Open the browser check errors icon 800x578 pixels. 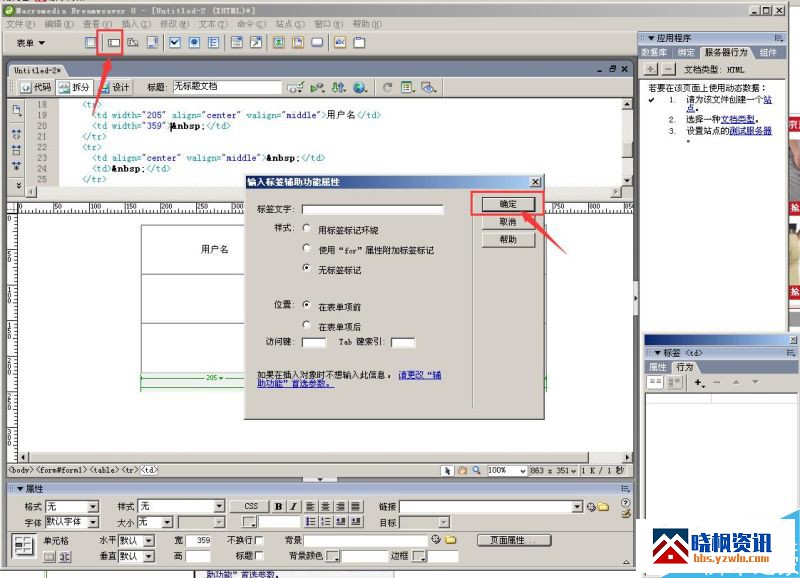(x=295, y=88)
